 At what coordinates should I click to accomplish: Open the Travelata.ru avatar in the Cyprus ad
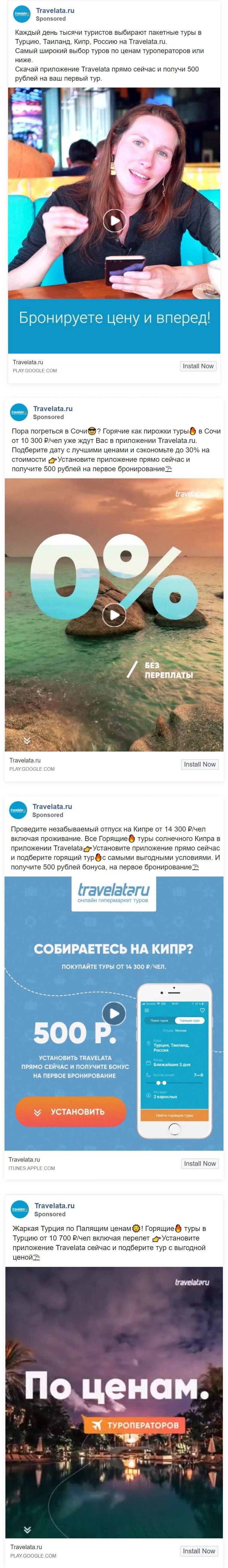18,810
